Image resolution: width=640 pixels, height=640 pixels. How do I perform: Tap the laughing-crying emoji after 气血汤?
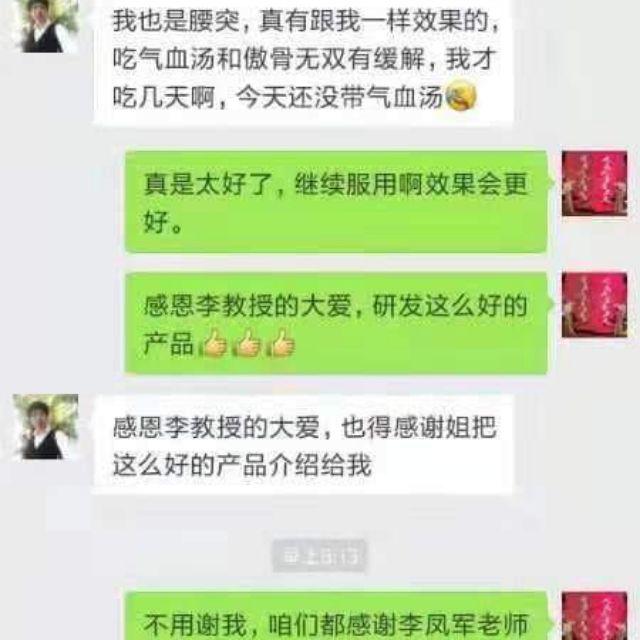pyautogui.click(x=461, y=97)
